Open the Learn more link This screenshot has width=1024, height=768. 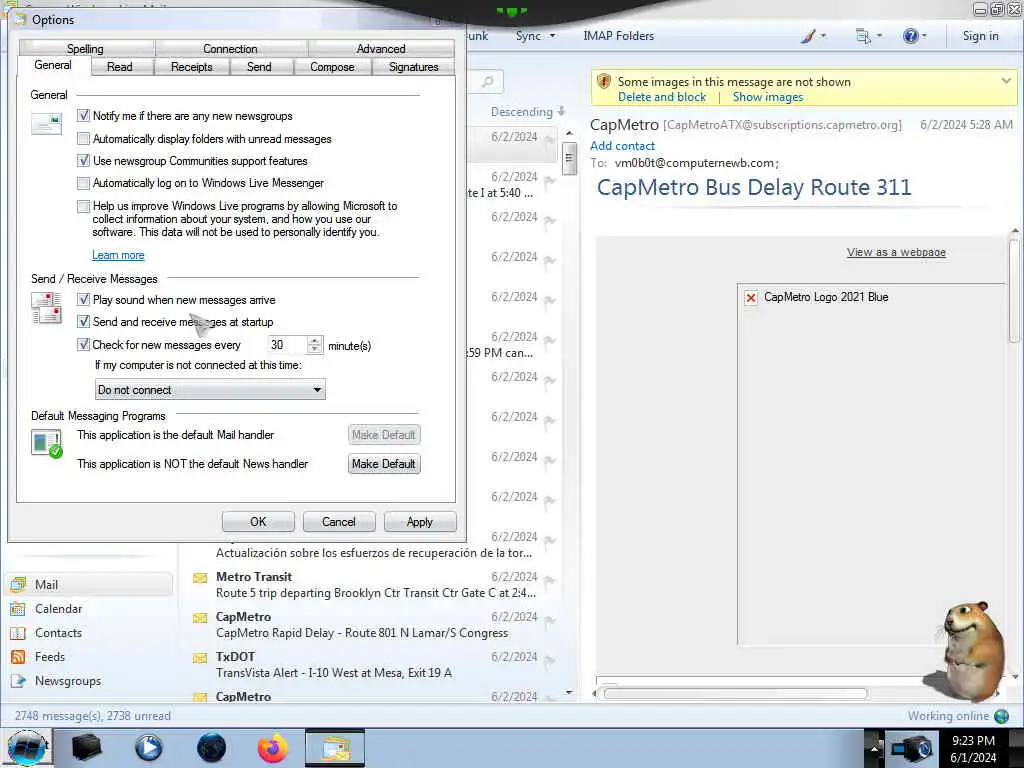[x=118, y=255]
